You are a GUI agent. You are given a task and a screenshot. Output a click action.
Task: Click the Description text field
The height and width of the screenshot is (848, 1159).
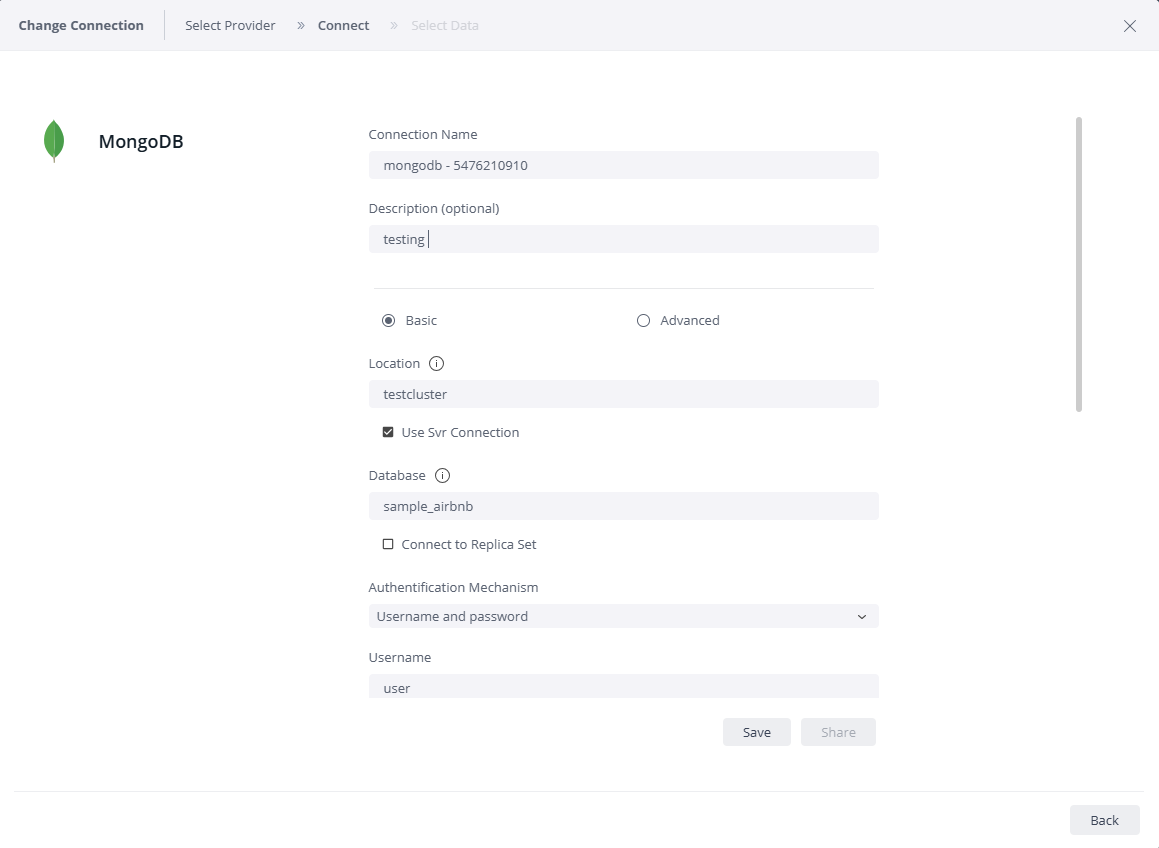point(623,239)
